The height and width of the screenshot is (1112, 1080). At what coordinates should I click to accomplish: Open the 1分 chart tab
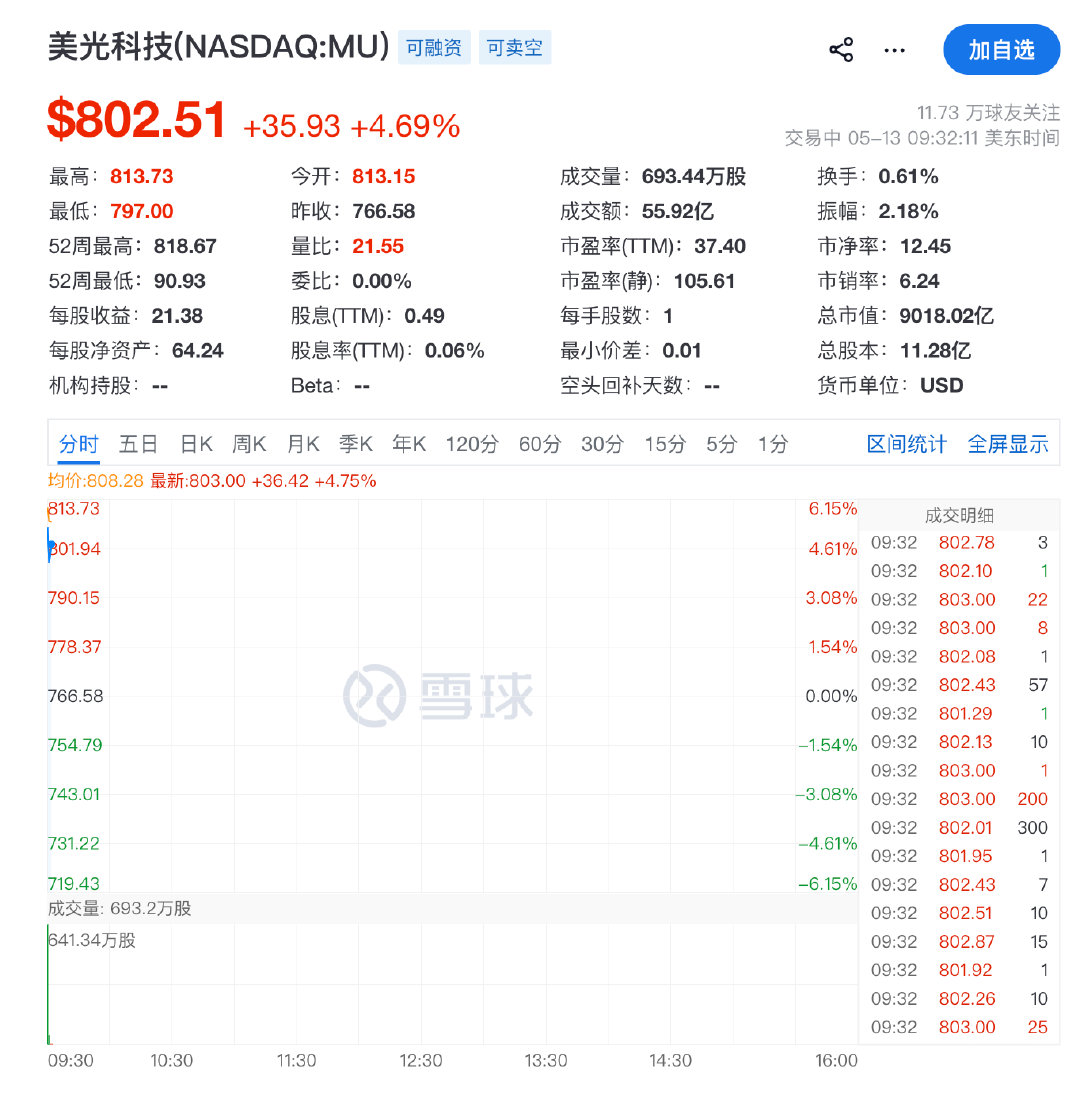[772, 445]
